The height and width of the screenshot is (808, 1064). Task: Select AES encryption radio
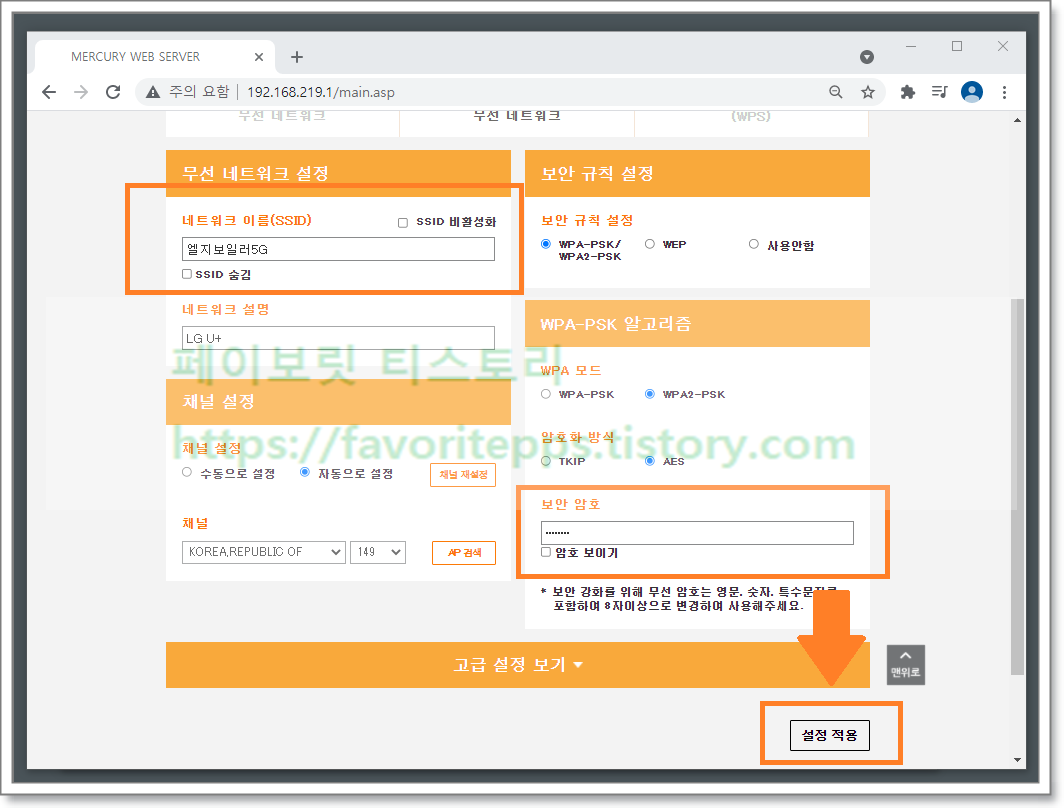point(650,461)
